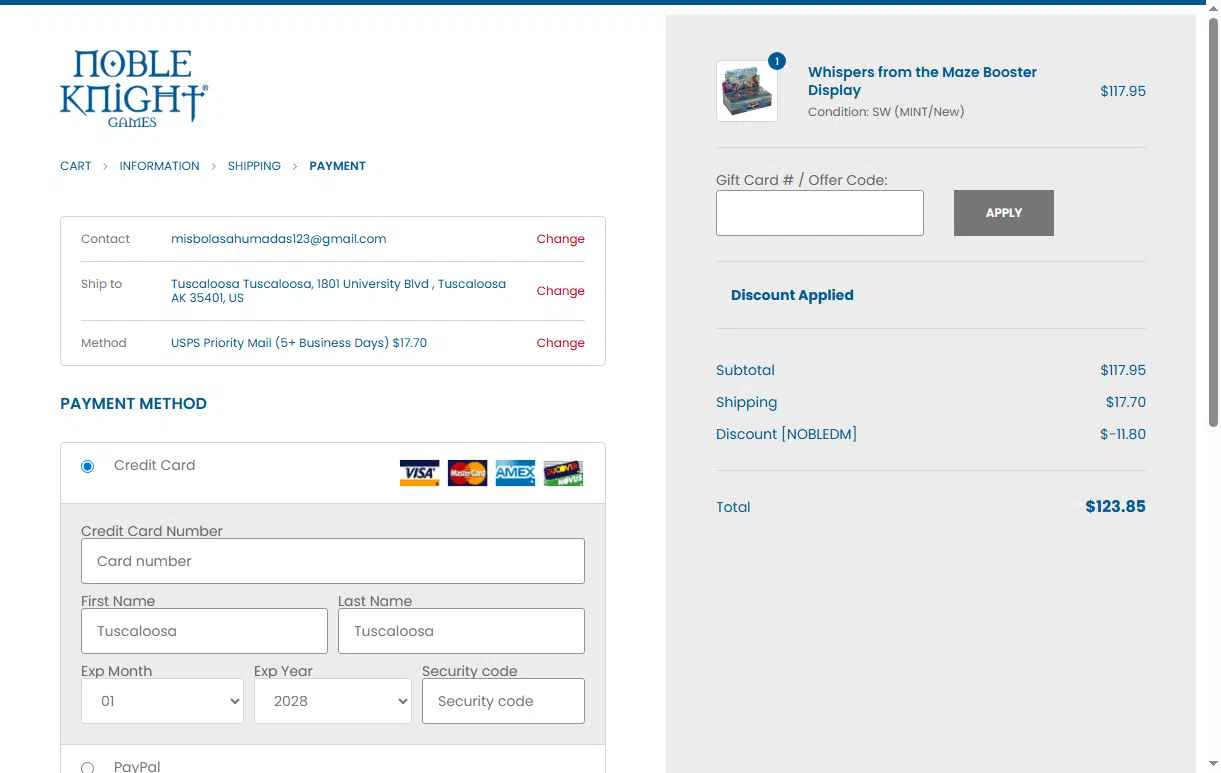1221x773 pixels.
Task: Change the Ship to address
Action: click(x=560, y=291)
